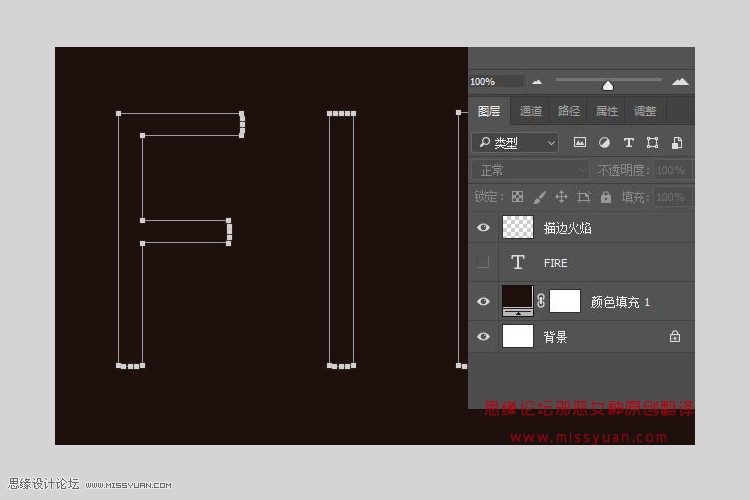Toggle lock position move icon
Image resolution: width=750 pixels, height=500 pixels.
pyautogui.click(x=561, y=197)
